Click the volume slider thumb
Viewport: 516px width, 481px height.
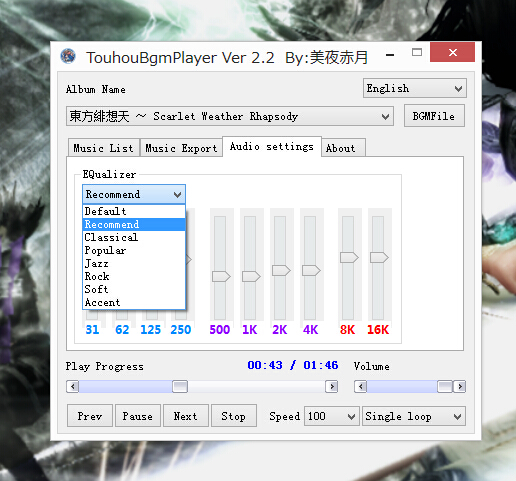pyautogui.click(x=445, y=387)
